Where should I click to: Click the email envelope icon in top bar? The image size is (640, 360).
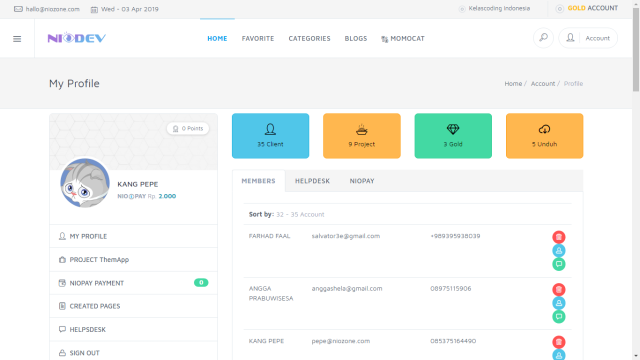(18, 9)
